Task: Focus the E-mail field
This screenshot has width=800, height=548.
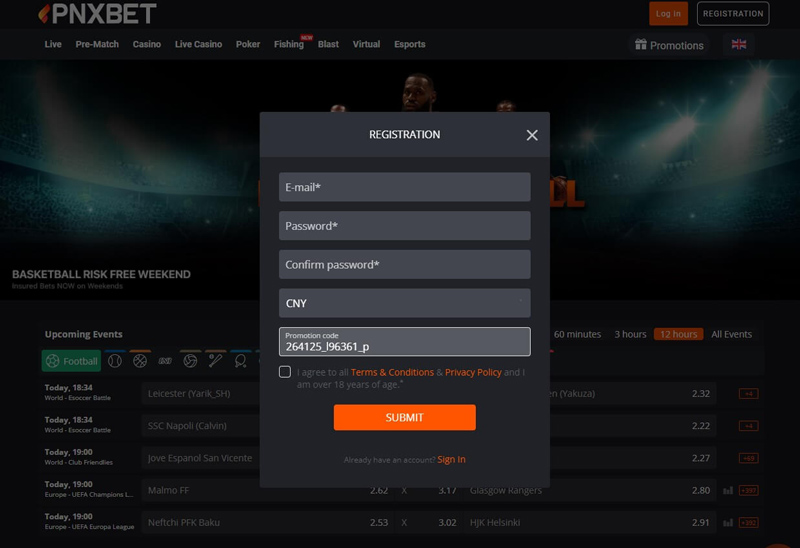Action: coord(405,187)
